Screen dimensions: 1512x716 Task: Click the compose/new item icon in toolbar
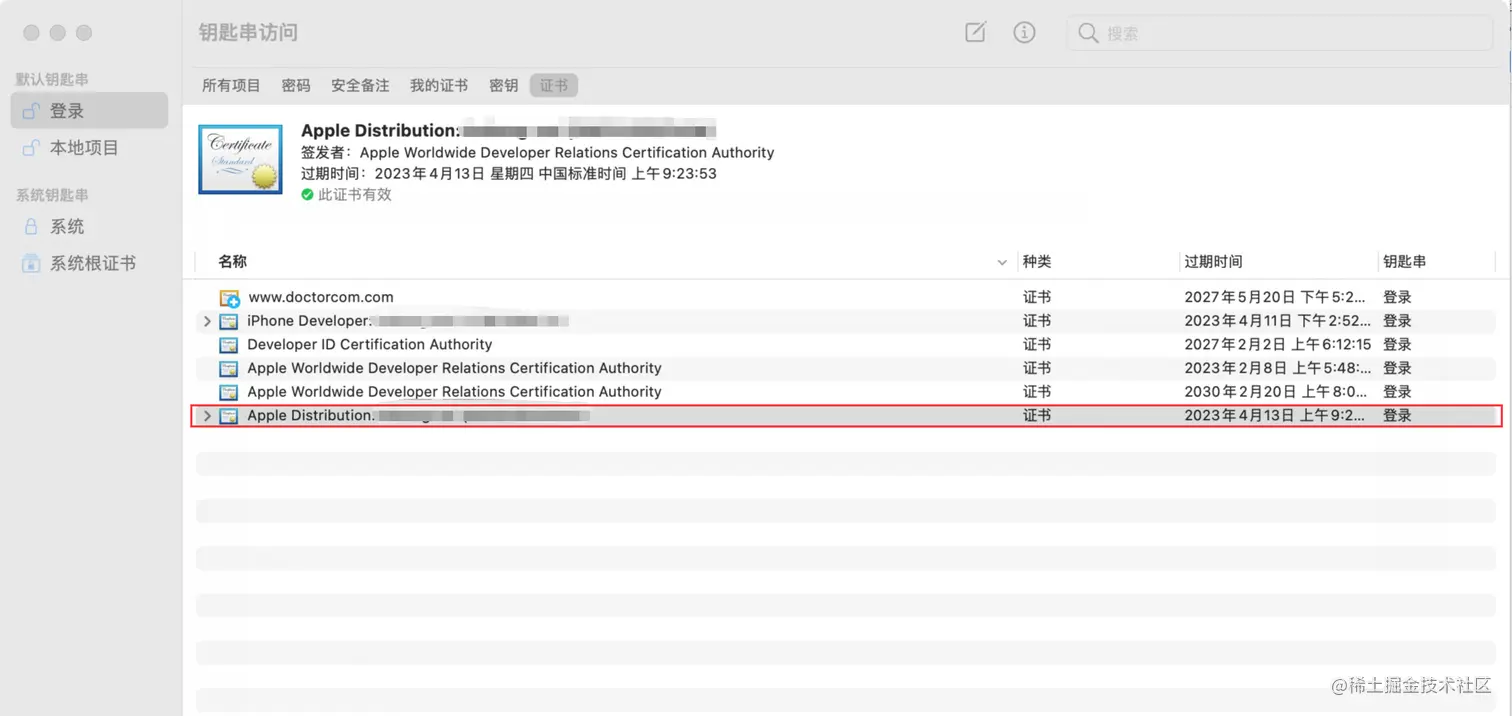click(975, 32)
